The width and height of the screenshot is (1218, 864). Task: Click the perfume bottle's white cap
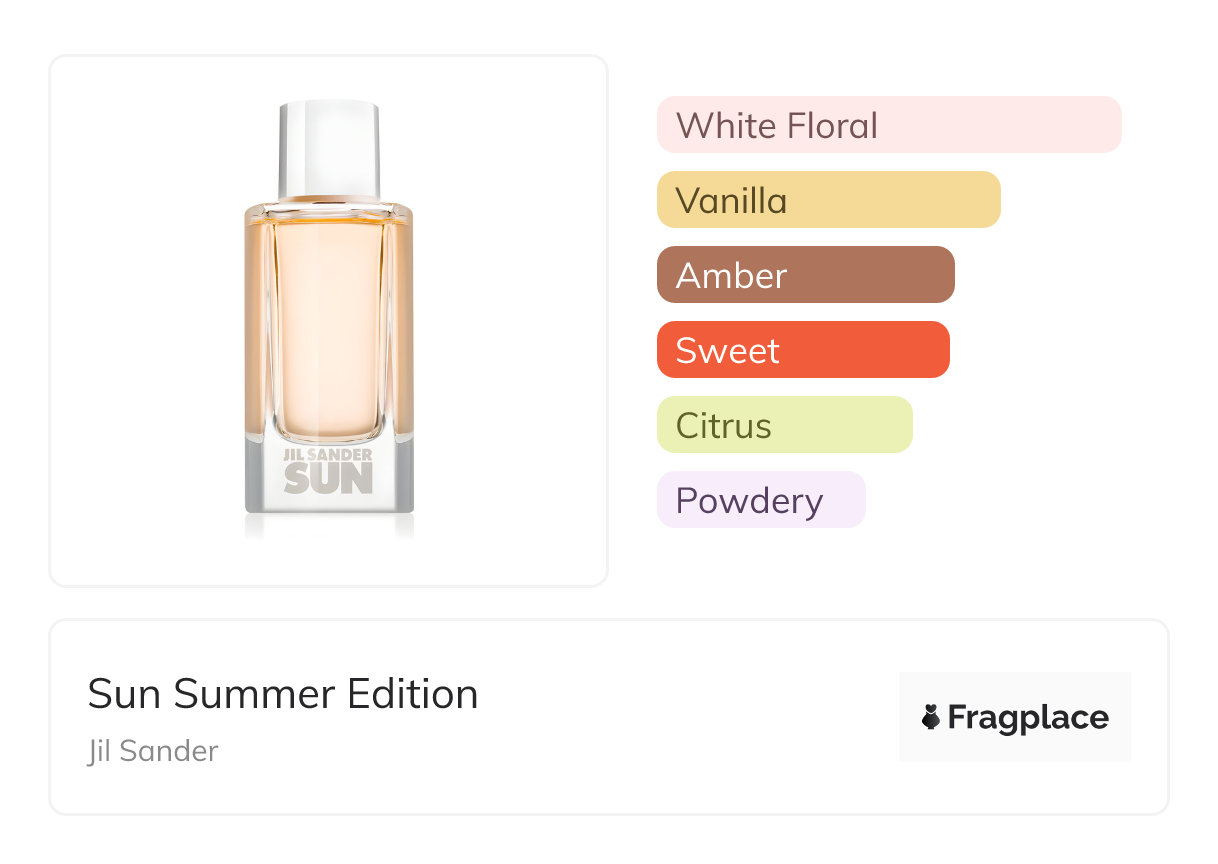point(329,148)
